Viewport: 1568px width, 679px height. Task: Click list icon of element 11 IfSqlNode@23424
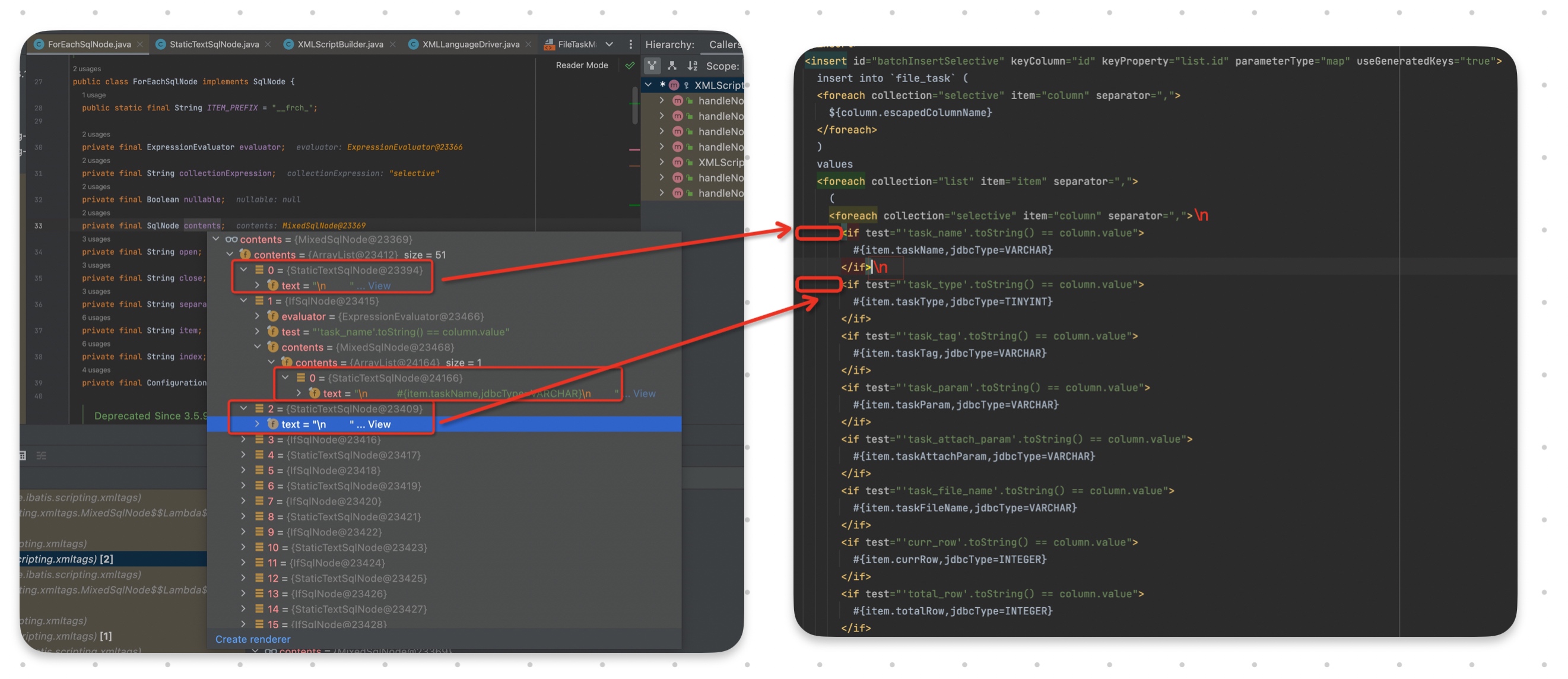[259, 563]
